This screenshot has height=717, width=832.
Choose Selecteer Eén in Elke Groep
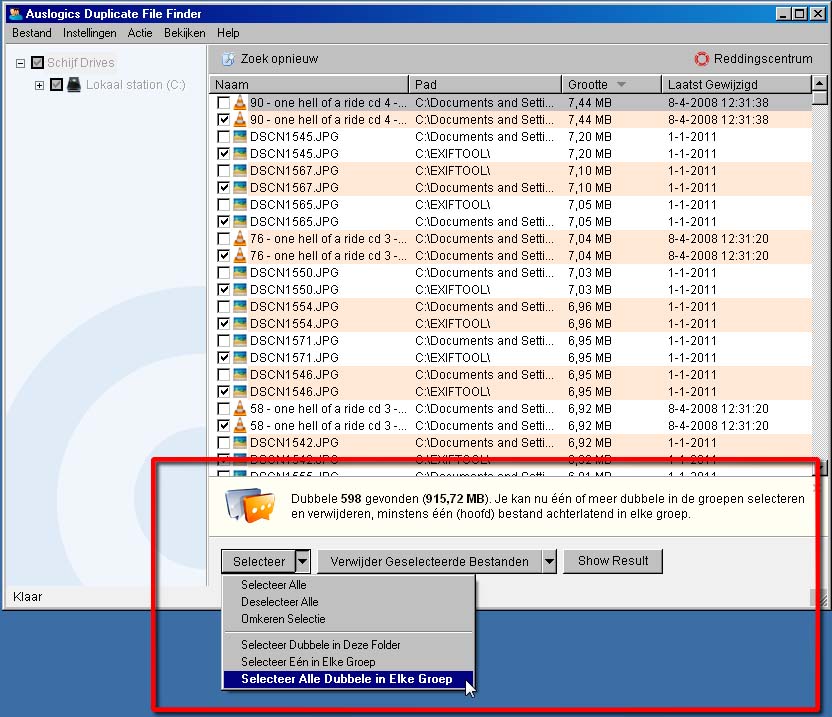(348, 662)
